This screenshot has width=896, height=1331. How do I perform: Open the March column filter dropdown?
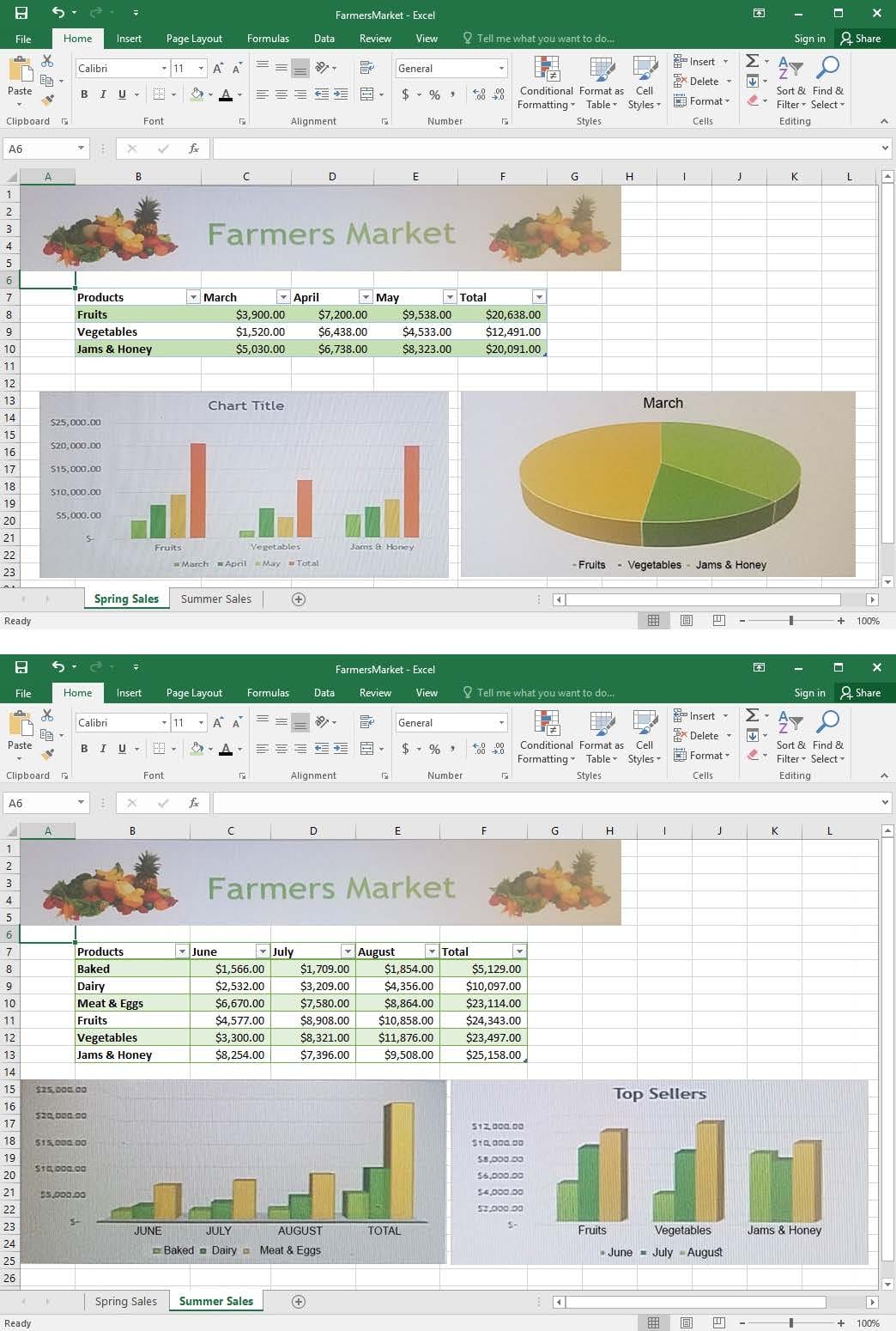point(282,297)
